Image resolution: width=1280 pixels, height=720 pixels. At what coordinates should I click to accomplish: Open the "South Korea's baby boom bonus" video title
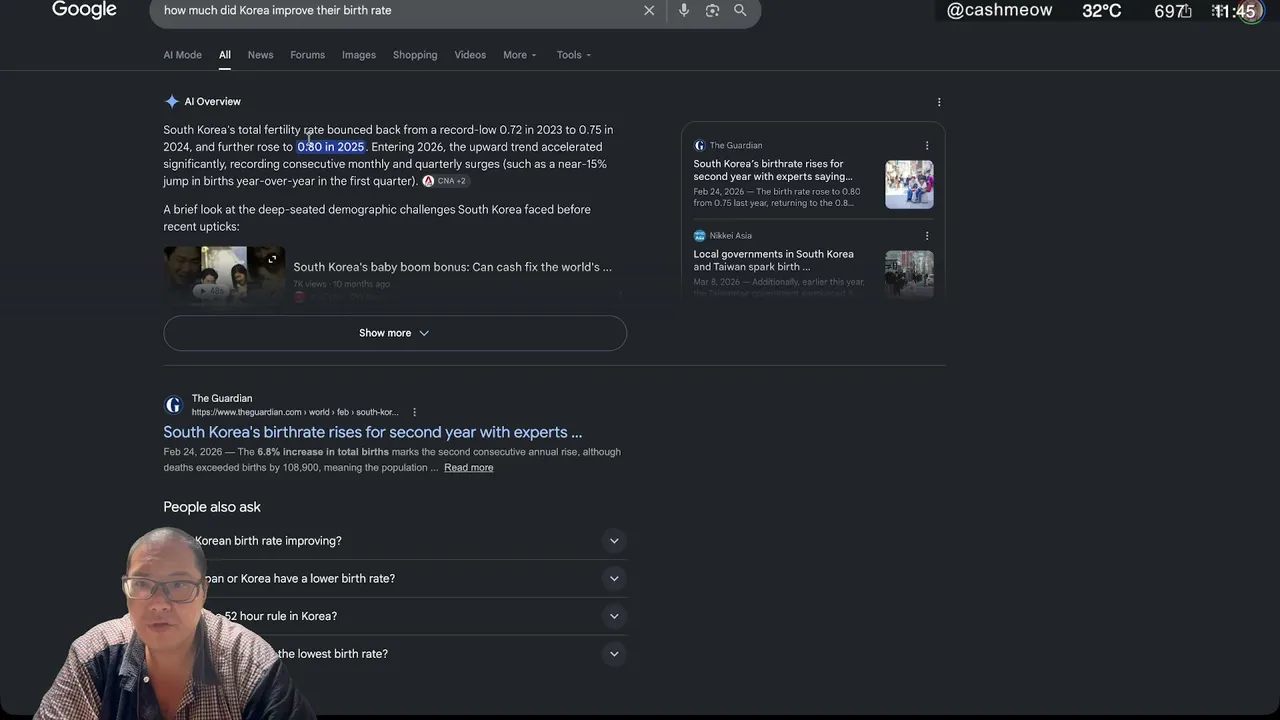(x=452, y=267)
